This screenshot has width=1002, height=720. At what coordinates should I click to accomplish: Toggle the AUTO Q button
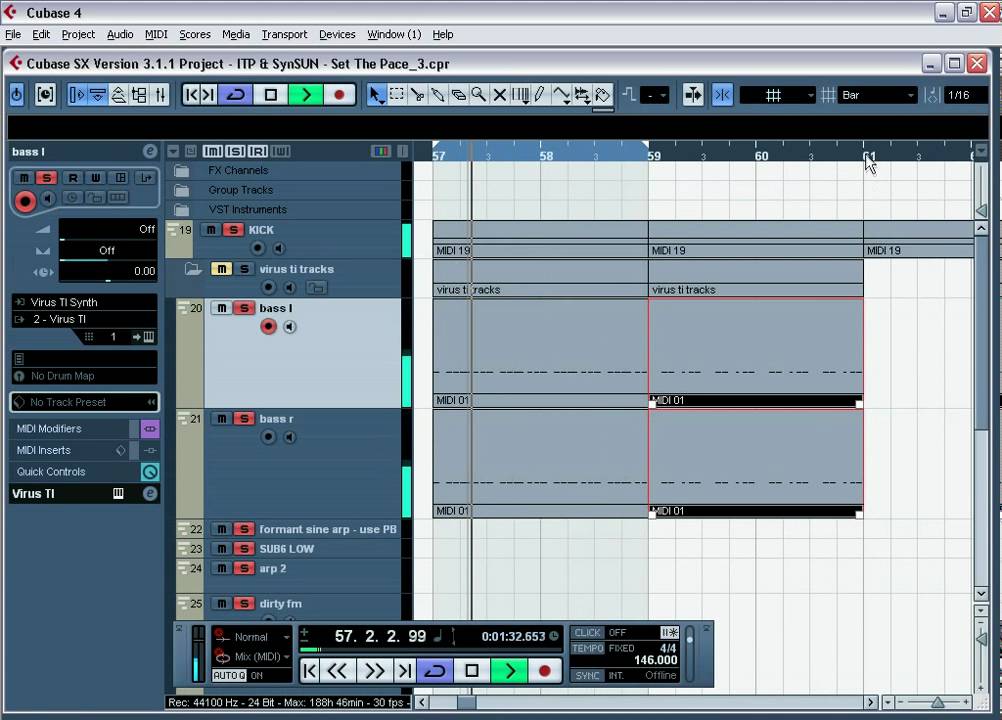[x=229, y=676]
